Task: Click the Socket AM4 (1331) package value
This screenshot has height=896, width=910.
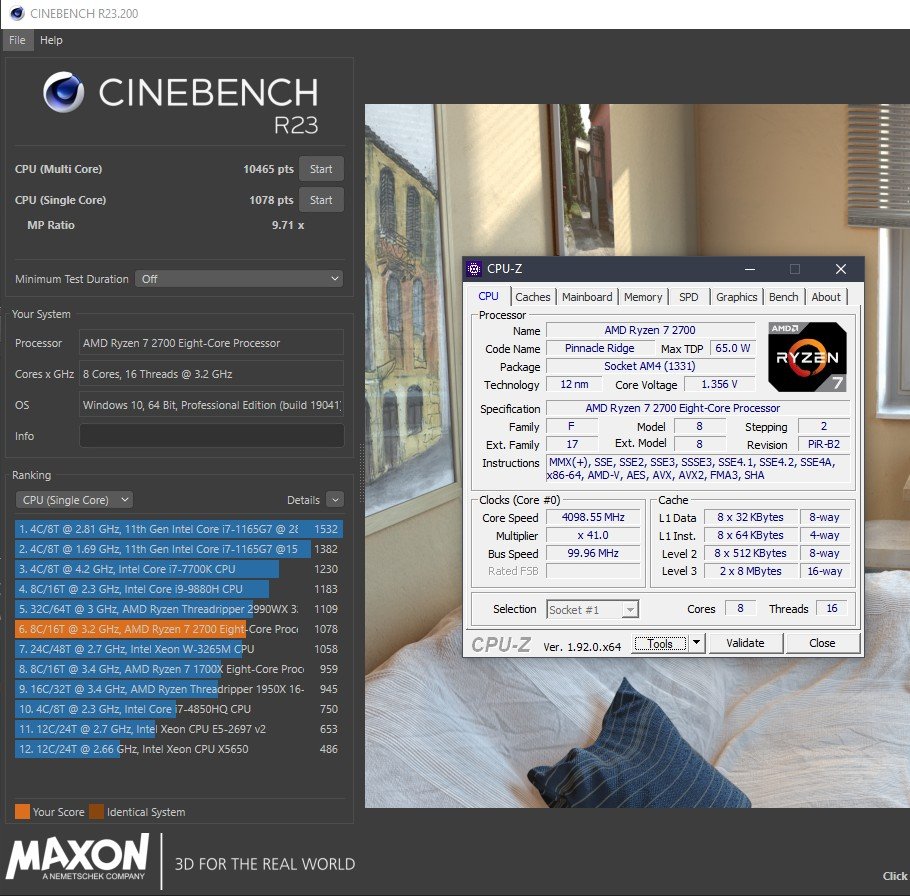Action: [x=650, y=366]
